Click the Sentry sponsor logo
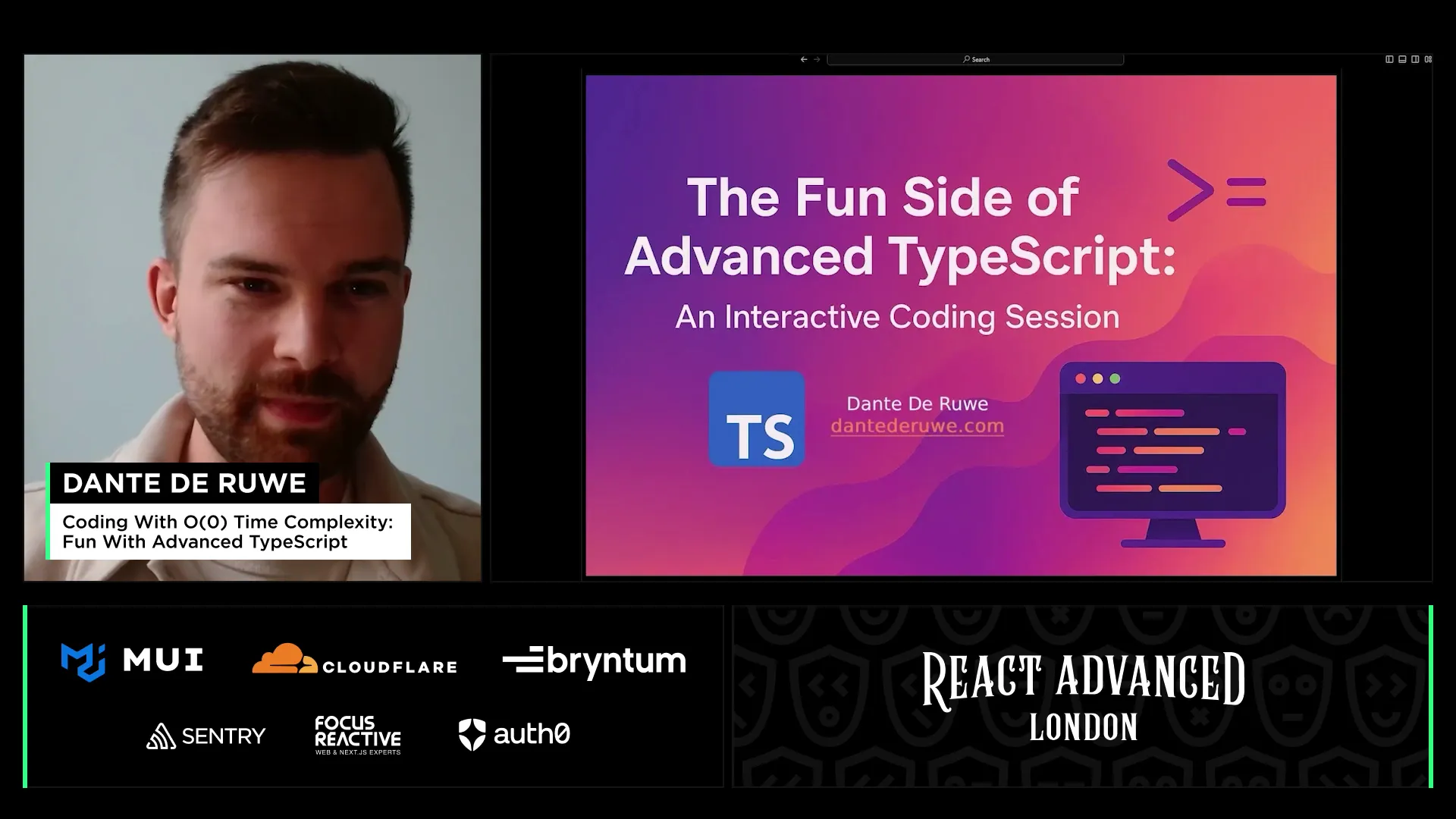1456x819 pixels. point(206,736)
